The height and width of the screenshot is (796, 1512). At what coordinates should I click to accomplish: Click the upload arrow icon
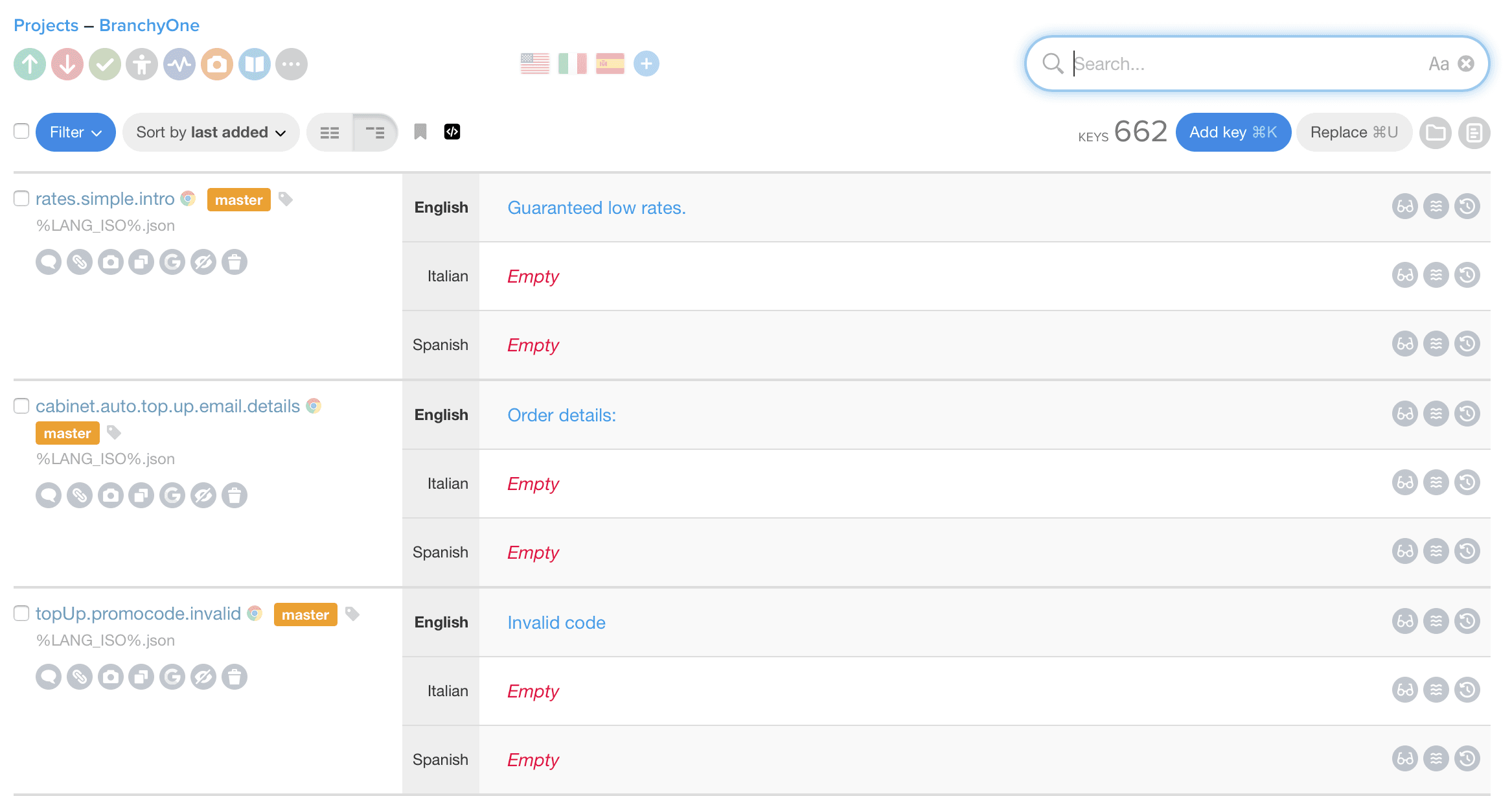pos(30,64)
